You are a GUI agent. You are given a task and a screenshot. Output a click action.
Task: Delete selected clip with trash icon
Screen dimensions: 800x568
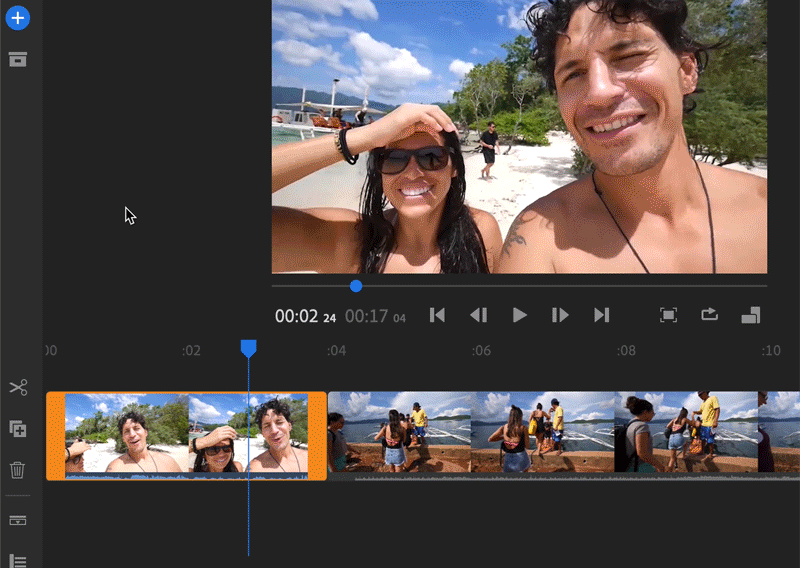pyautogui.click(x=18, y=469)
